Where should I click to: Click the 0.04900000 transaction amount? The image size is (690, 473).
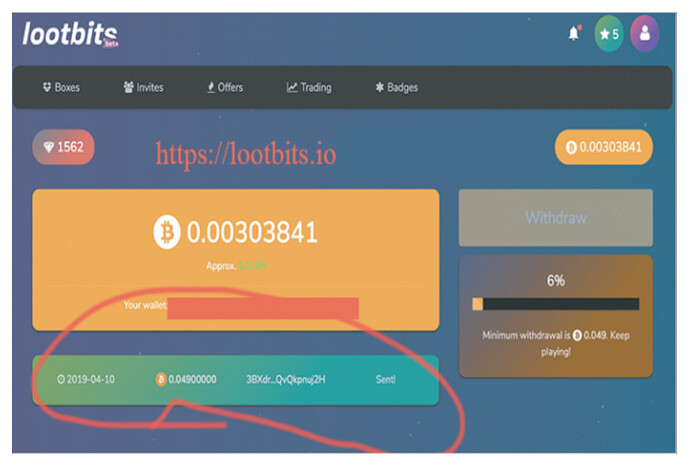tap(192, 379)
